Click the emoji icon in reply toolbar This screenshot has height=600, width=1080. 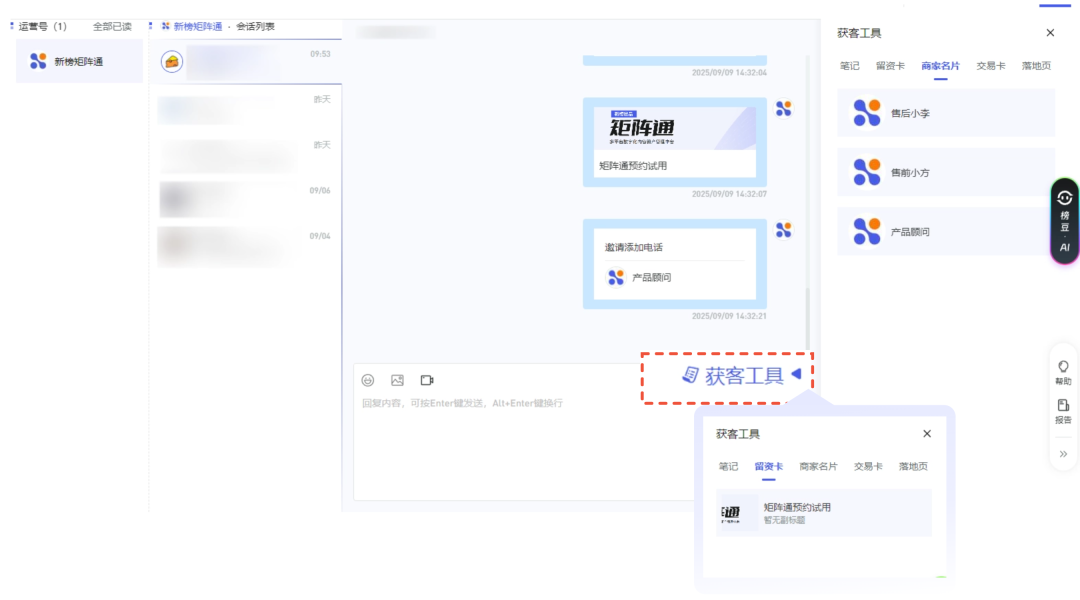[x=368, y=380]
